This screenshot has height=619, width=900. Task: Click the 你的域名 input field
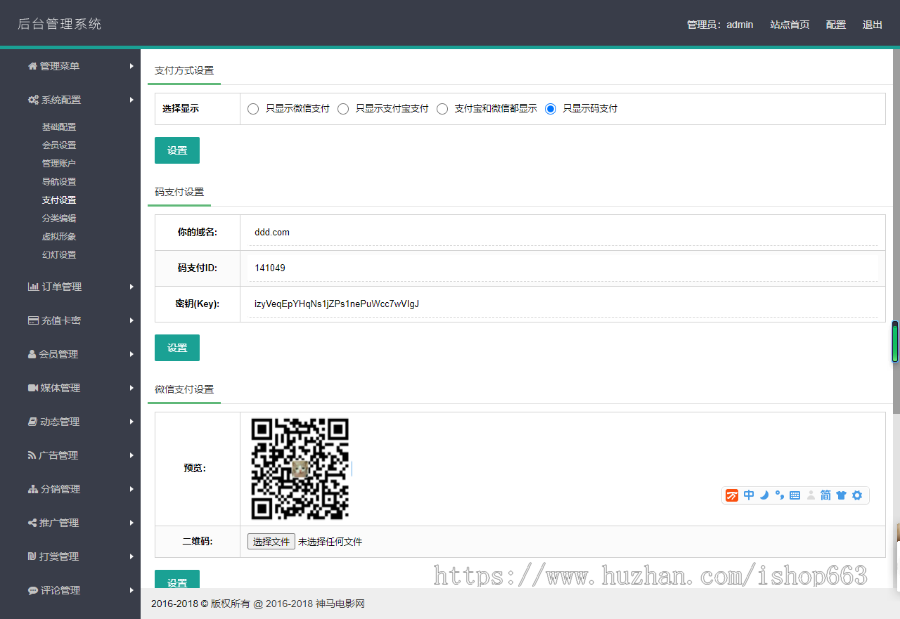(x=563, y=233)
